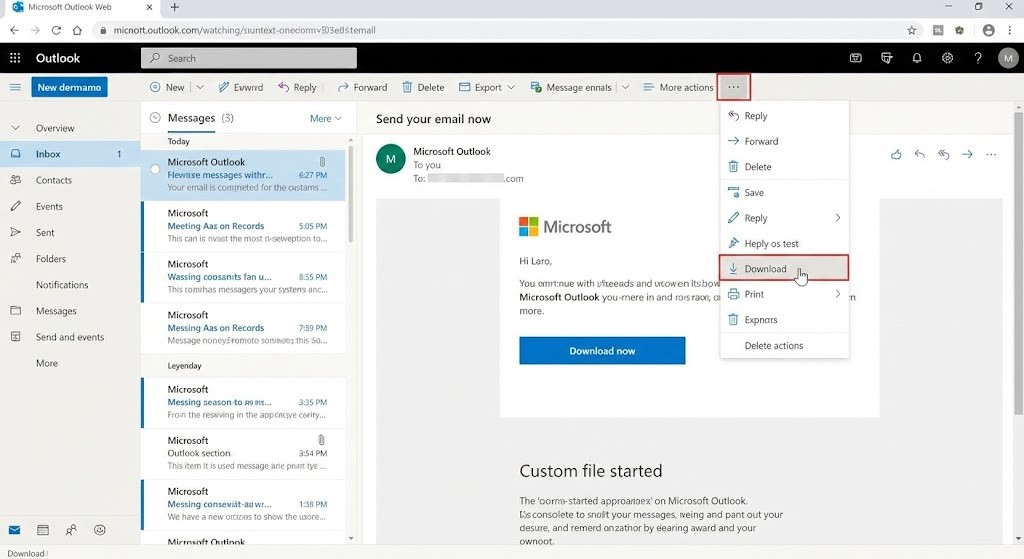Viewport: 1024px width, 559px height.
Task: Expand the Message ennals dropdown arrow
Action: point(625,87)
